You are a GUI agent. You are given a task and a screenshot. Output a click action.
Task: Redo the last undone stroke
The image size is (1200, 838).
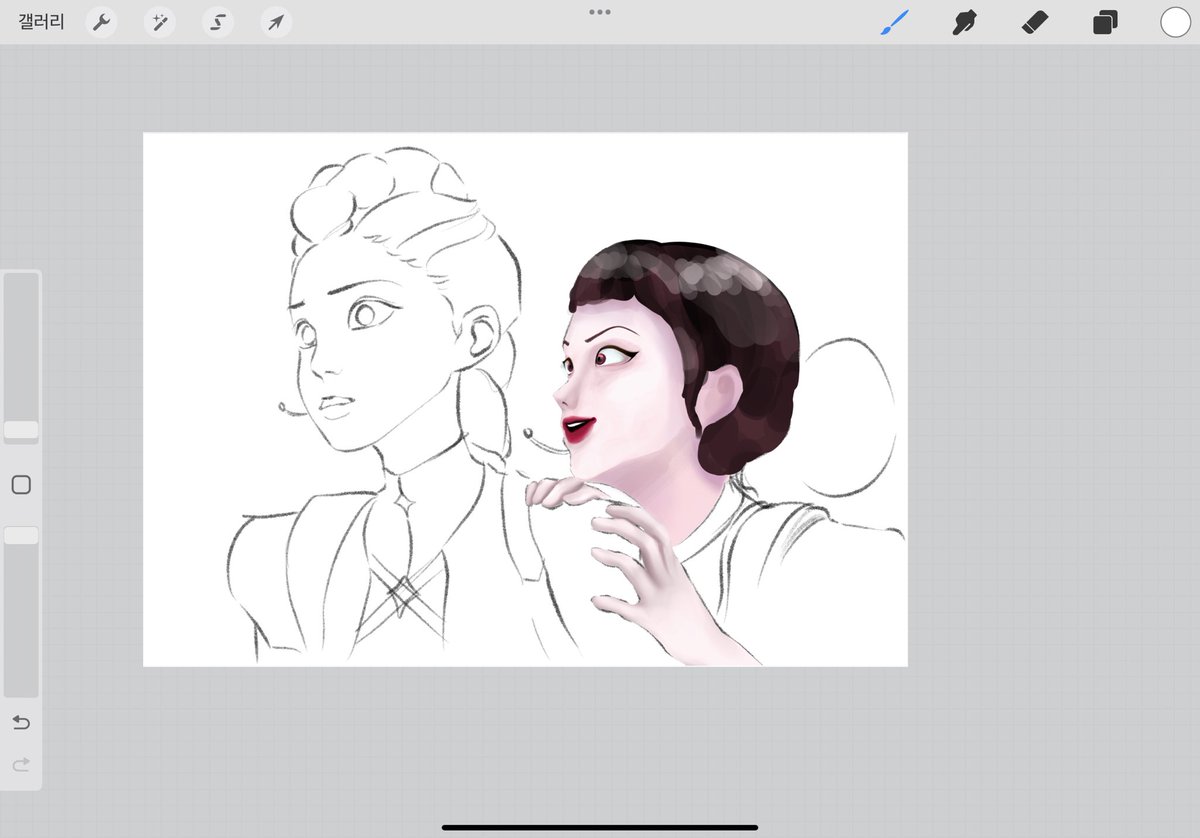coord(21,765)
